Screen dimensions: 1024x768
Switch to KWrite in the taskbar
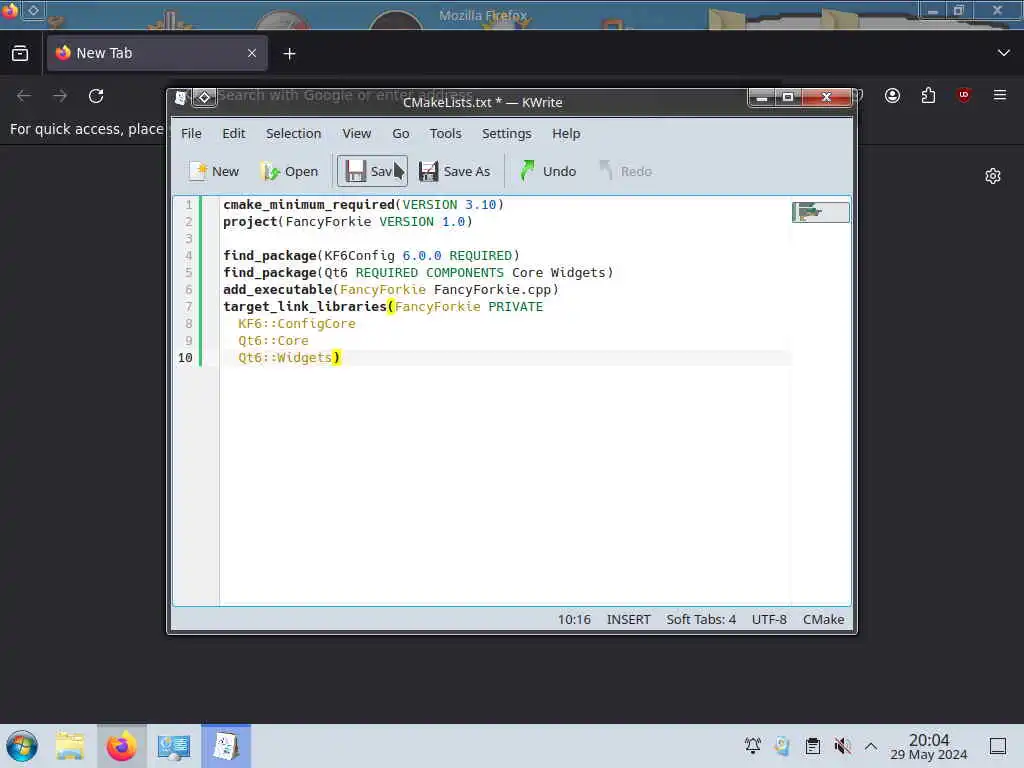click(226, 746)
